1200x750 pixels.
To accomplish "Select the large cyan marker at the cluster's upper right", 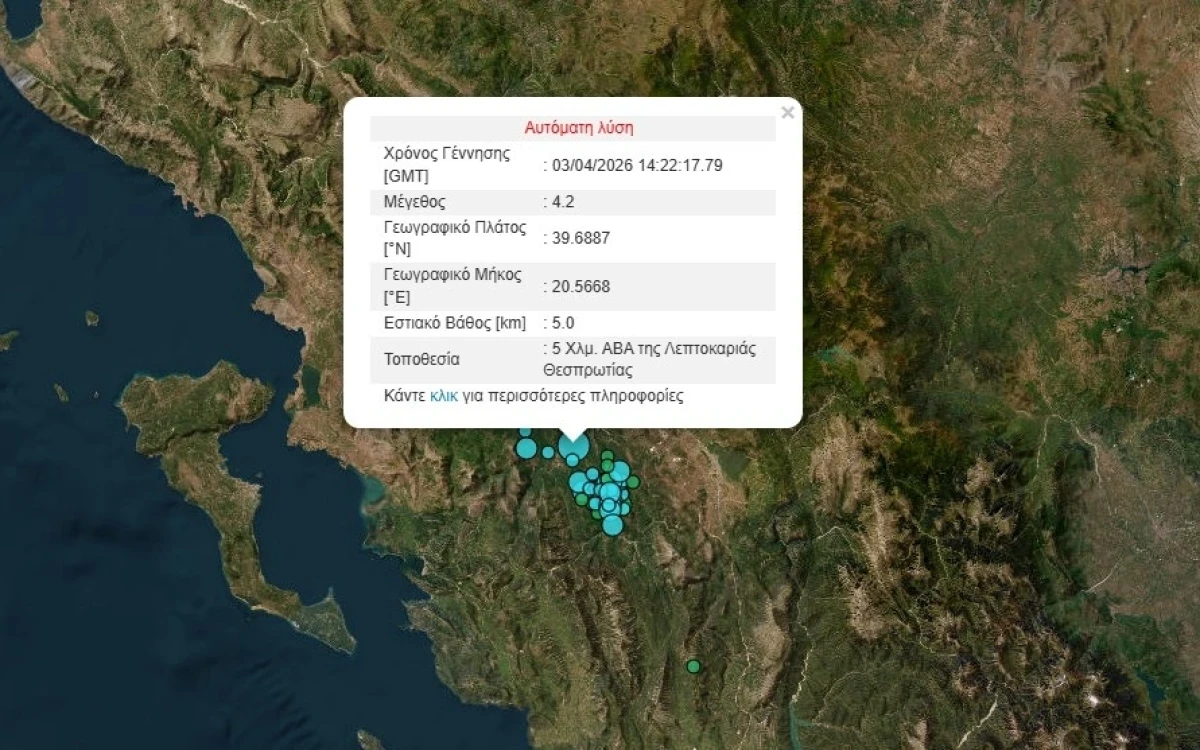I will pos(620,471).
